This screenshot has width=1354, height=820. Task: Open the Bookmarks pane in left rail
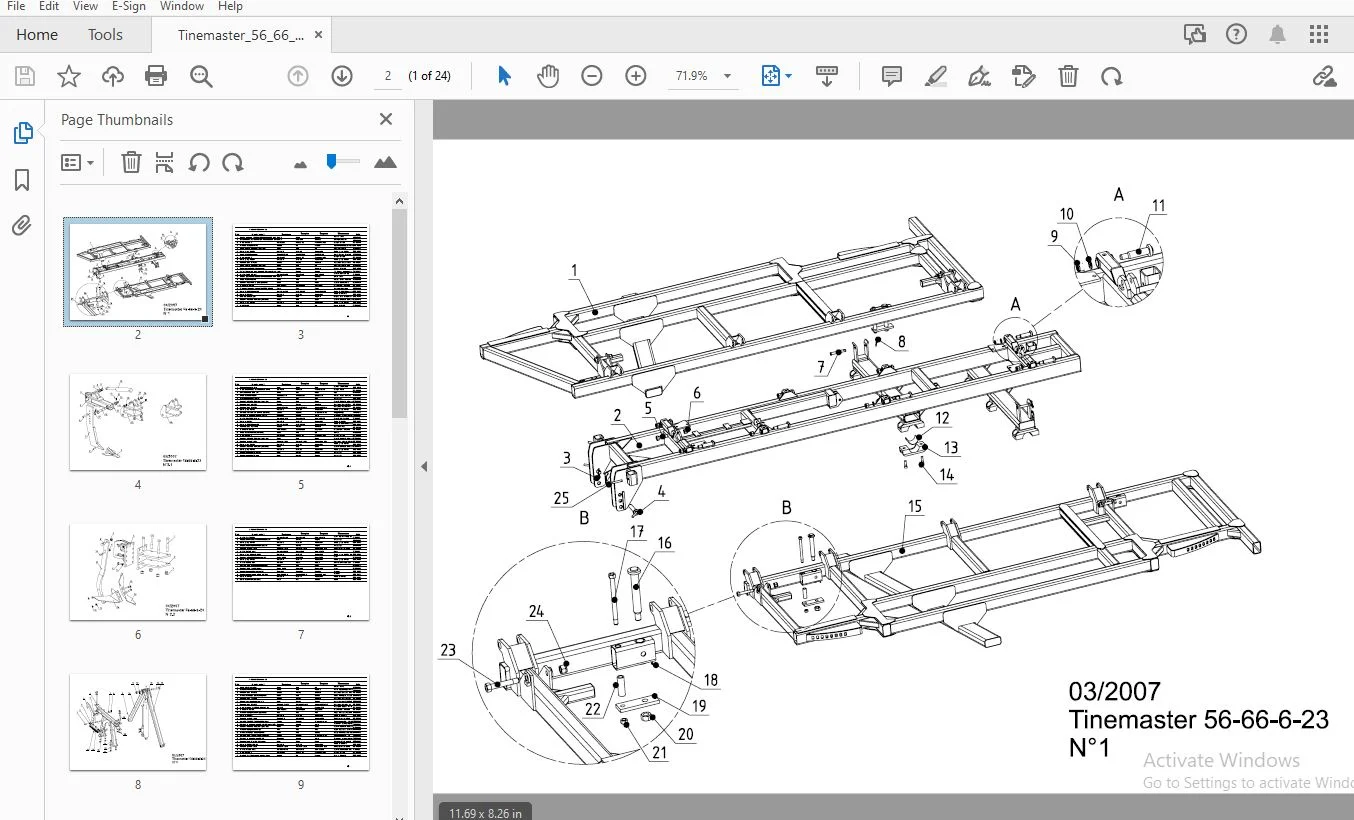(22, 180)
